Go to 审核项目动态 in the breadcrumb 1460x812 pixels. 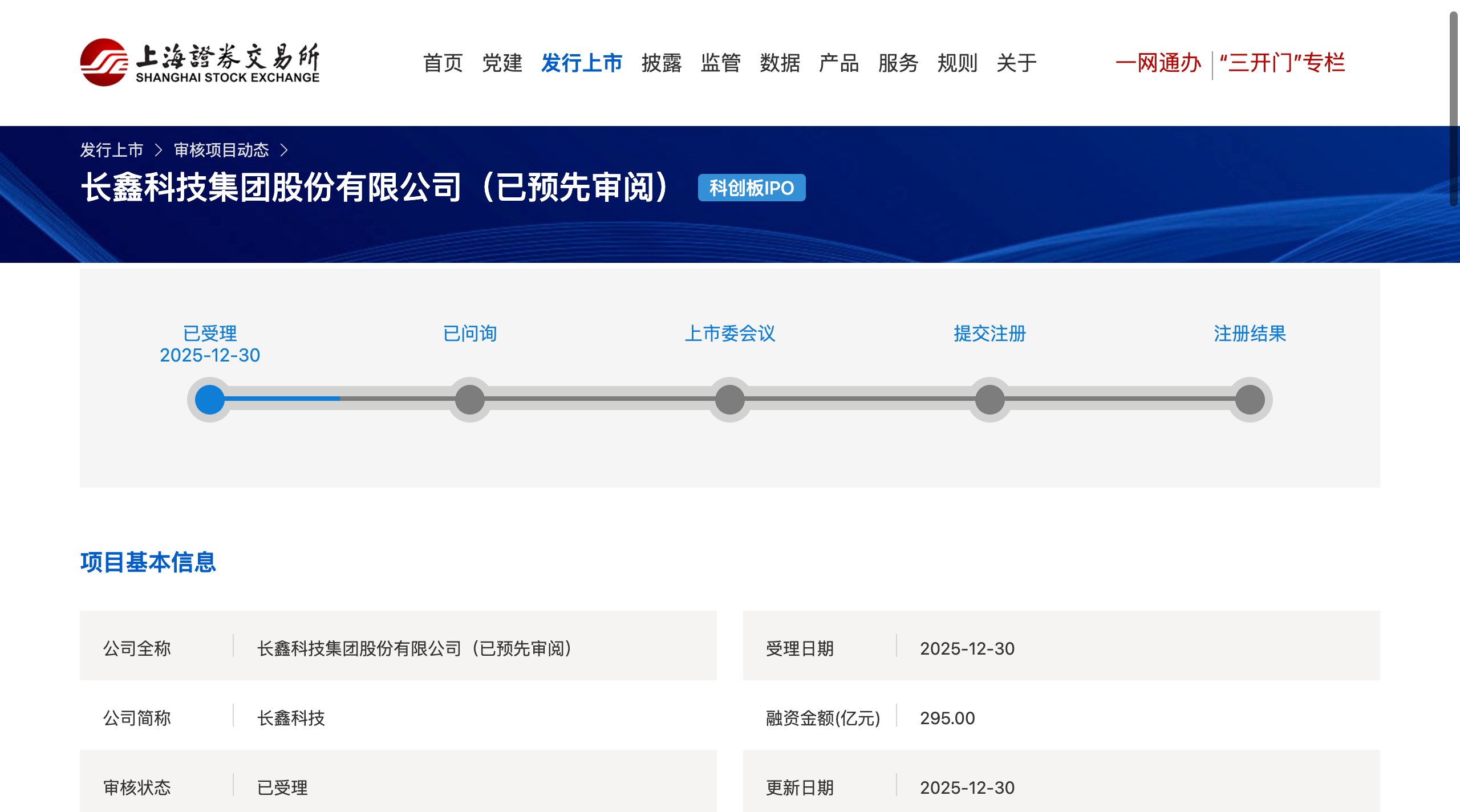point(221,150)
